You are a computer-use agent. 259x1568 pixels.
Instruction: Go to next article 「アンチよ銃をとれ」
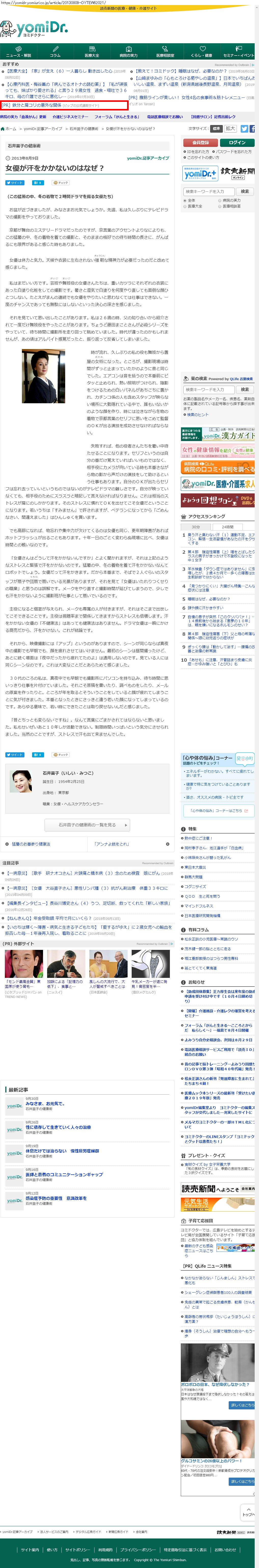(x=112, y=844)
